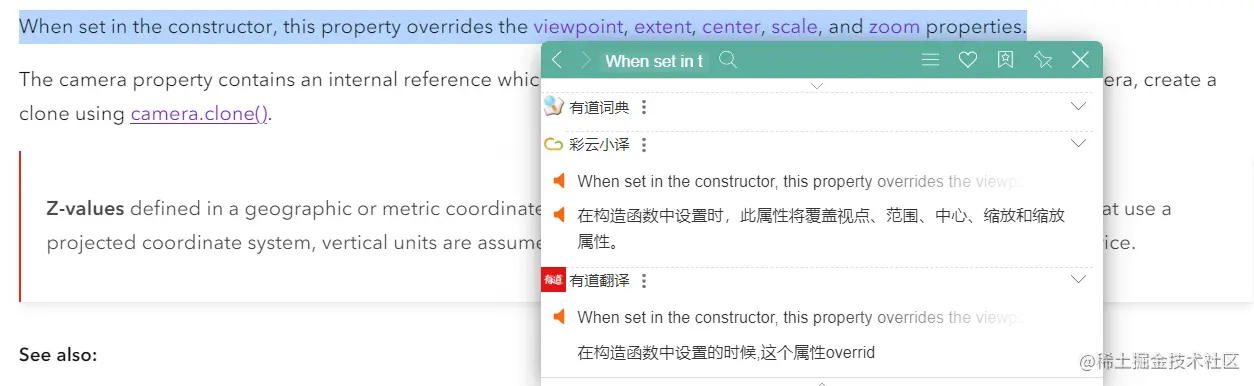This screenshot has width=1254, height=386.
Task: Pin the translation popup with pin icon
Action: click(x=1043, y=60)
